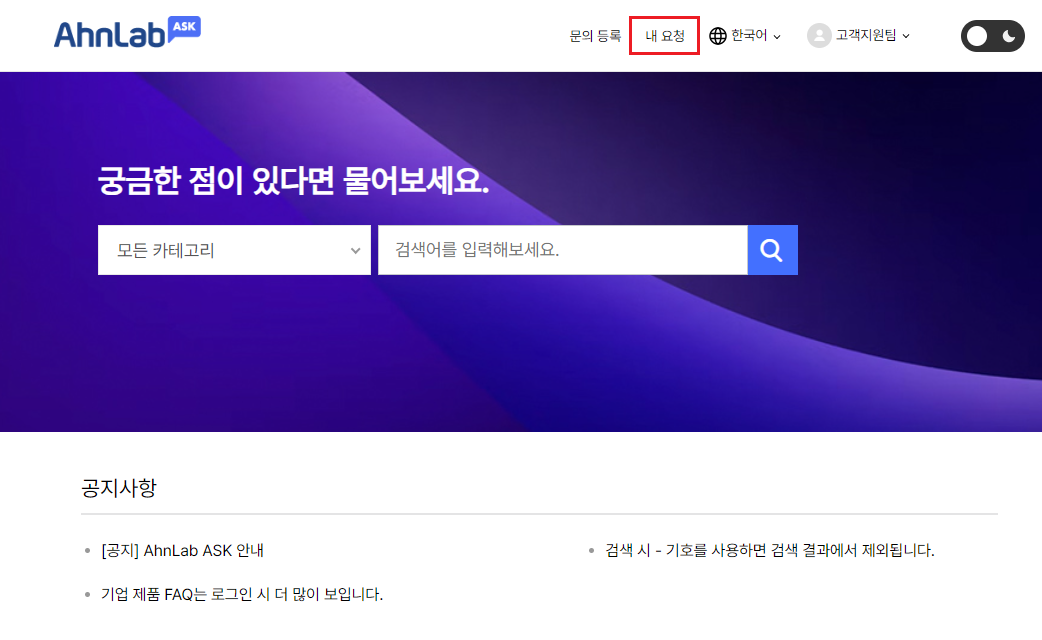Click the globe language icon
This screenshot has height=640, width=1042.
pos(716,35)
